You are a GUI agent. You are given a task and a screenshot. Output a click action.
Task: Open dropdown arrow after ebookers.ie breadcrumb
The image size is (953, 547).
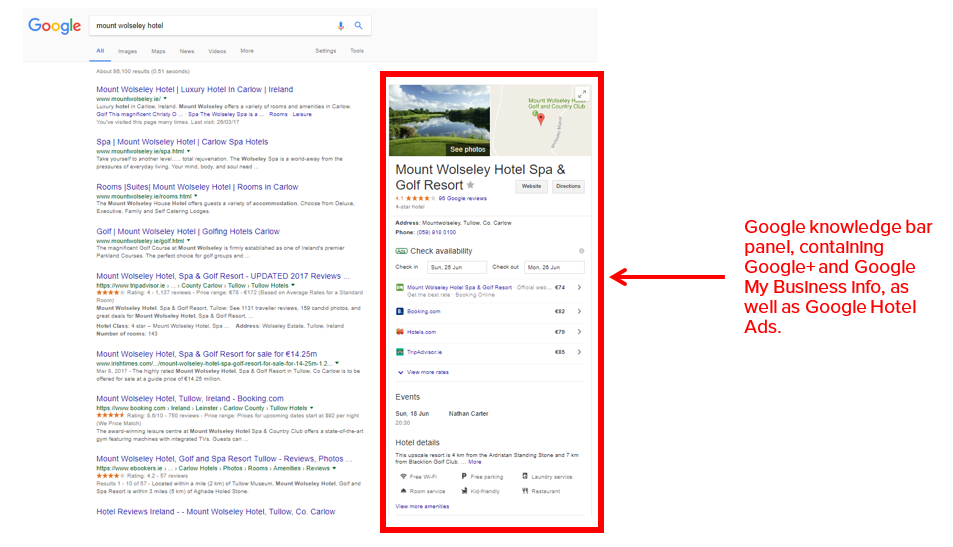(334, 468)
